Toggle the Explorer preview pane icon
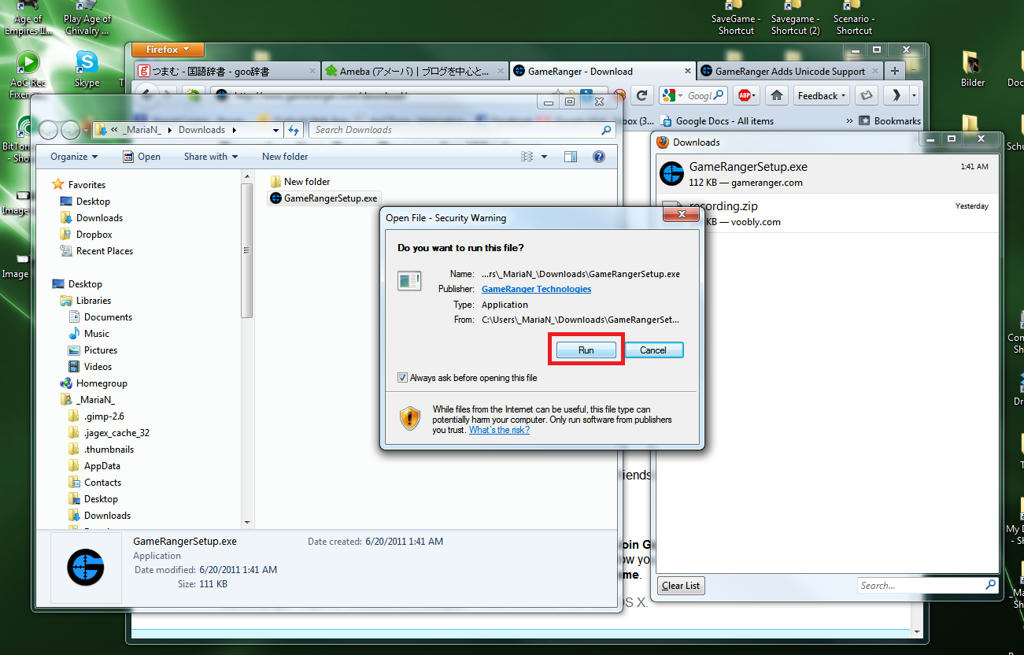The image size is (1024, 655). tap(571, 157)
